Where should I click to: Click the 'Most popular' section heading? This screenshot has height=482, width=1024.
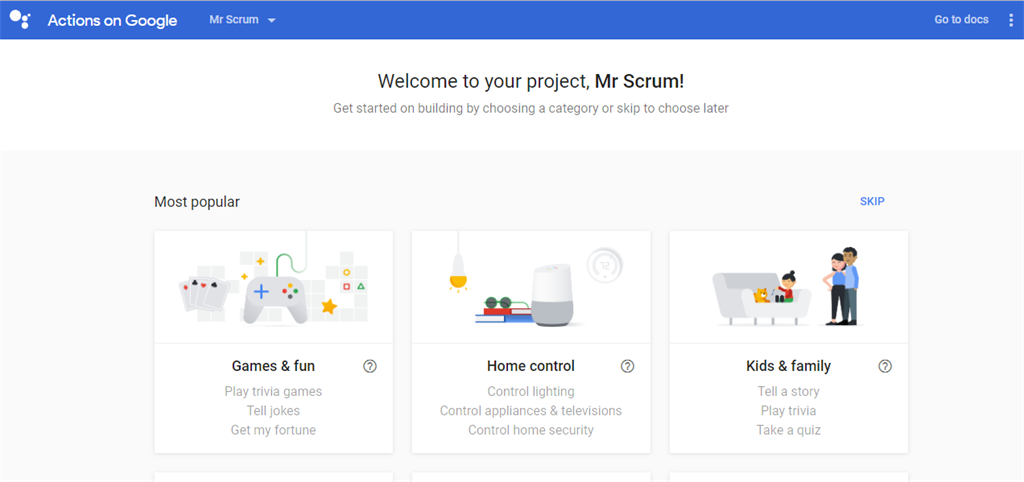(197, 202)
